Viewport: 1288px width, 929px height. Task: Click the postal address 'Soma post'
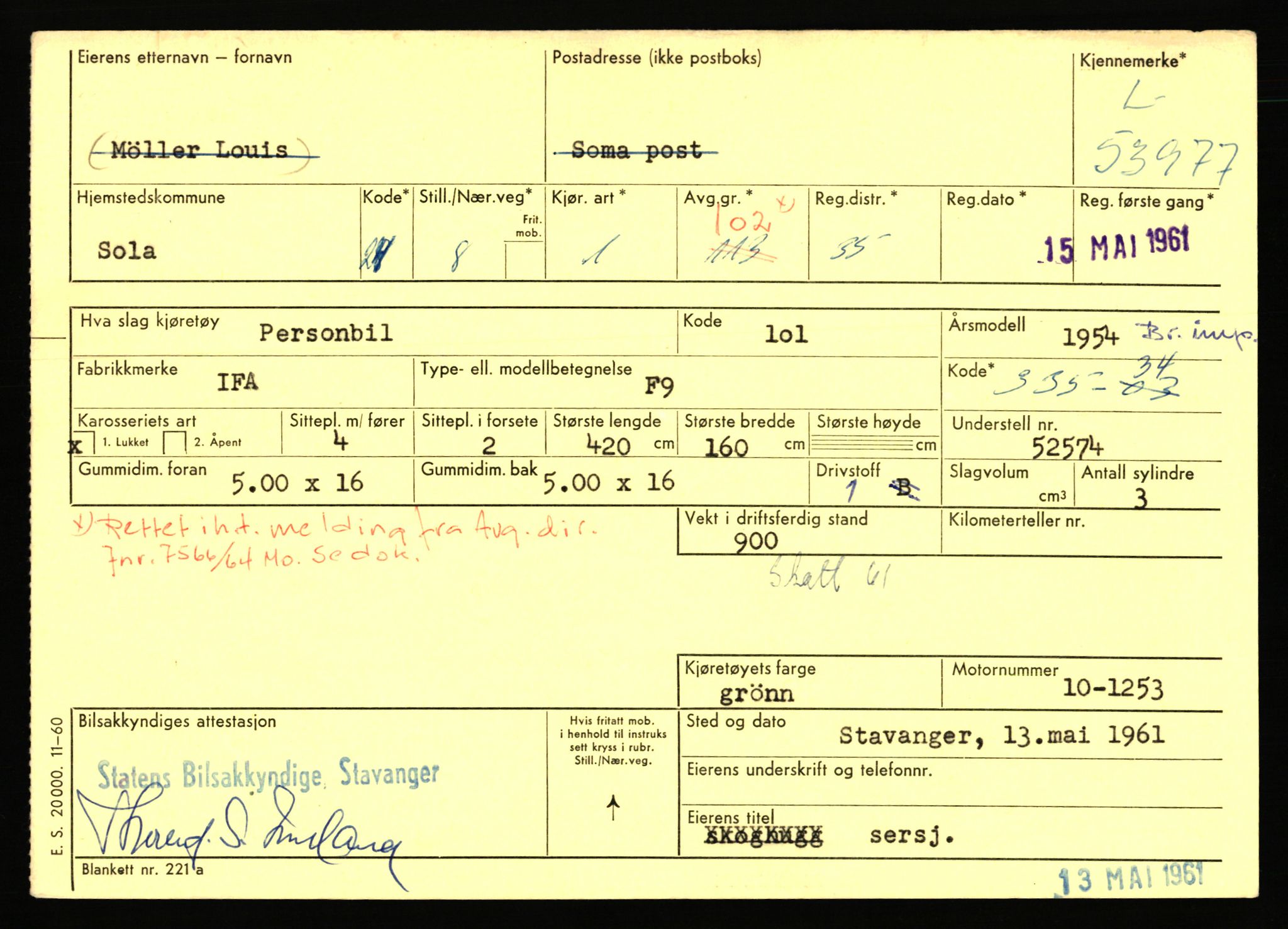pyautogui.click(x=636, y=150)
